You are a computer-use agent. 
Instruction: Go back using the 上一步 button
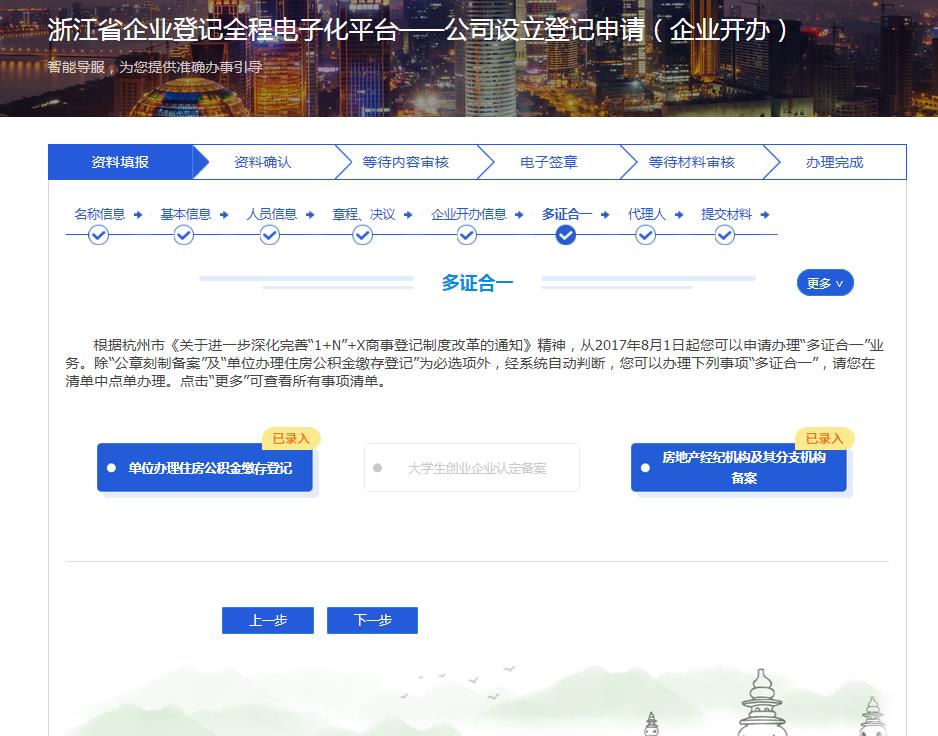[x=267, y=620]
